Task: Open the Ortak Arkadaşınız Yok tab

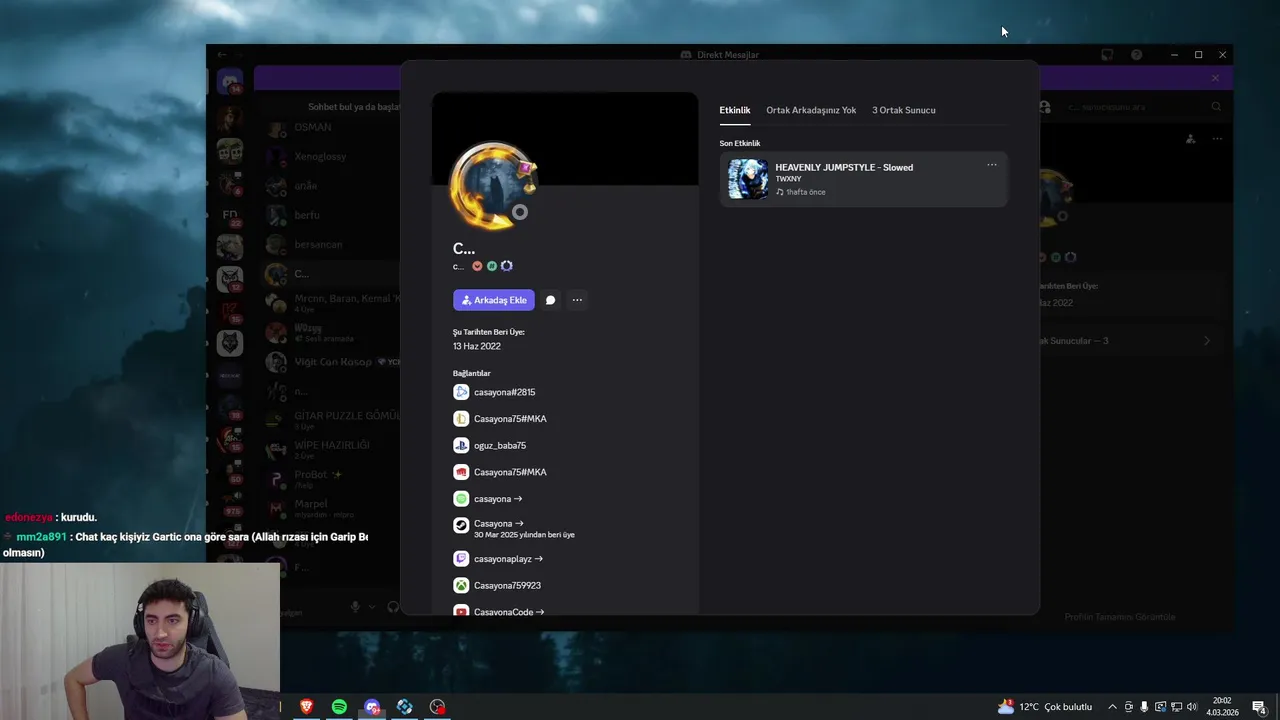Action: click(x=811, y=110)
